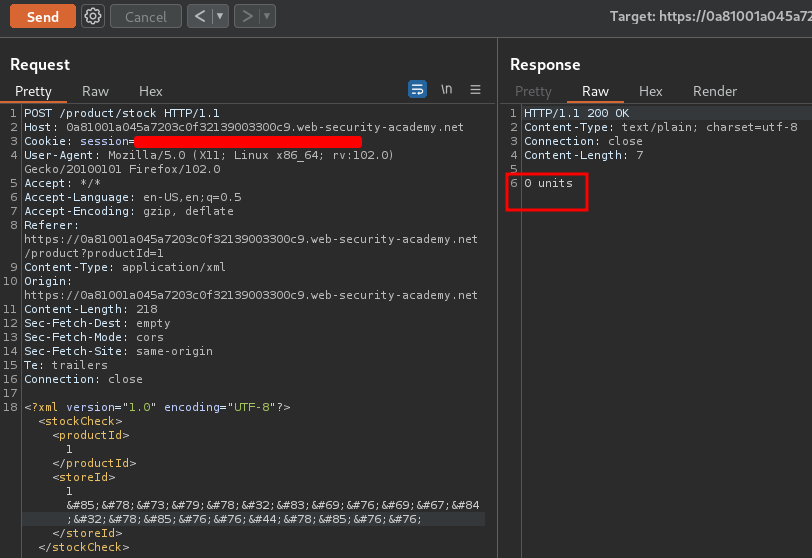The image size is (812, 558).
Task: Open the request settings gear icon
Action: point(93,17)
